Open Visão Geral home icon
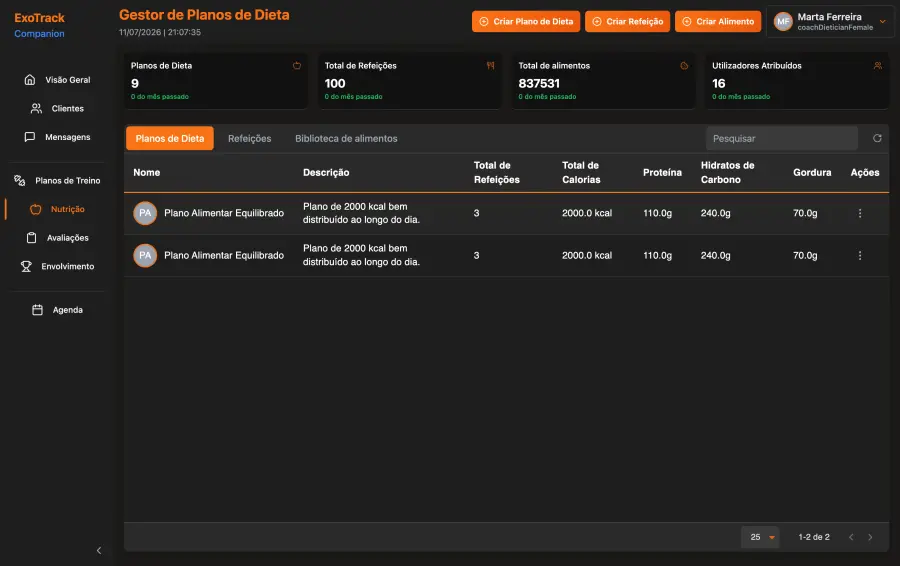The width and height of the screenshot is (900, 566). click(30, 80)
